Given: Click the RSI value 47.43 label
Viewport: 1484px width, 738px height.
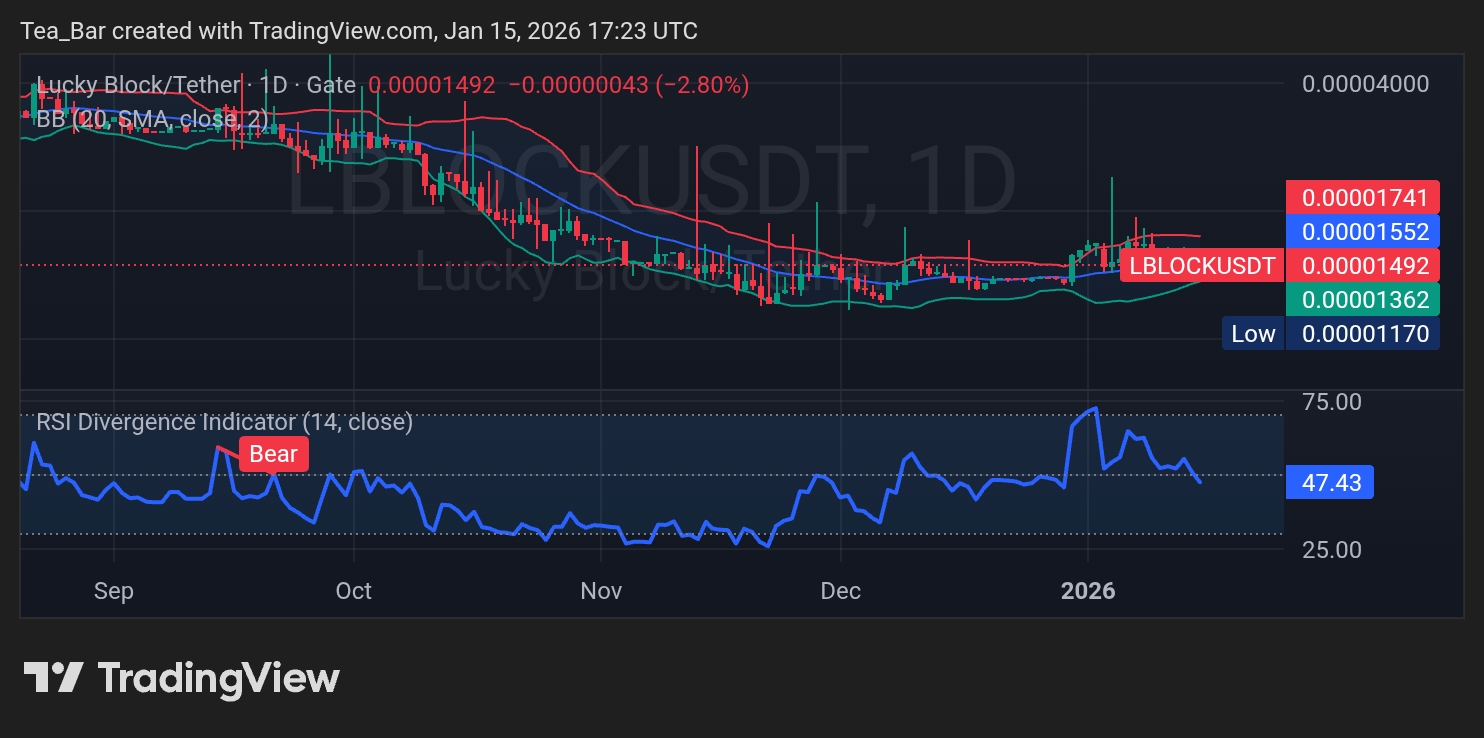Looking at the screenshot, I should [x=1331, y=483].
